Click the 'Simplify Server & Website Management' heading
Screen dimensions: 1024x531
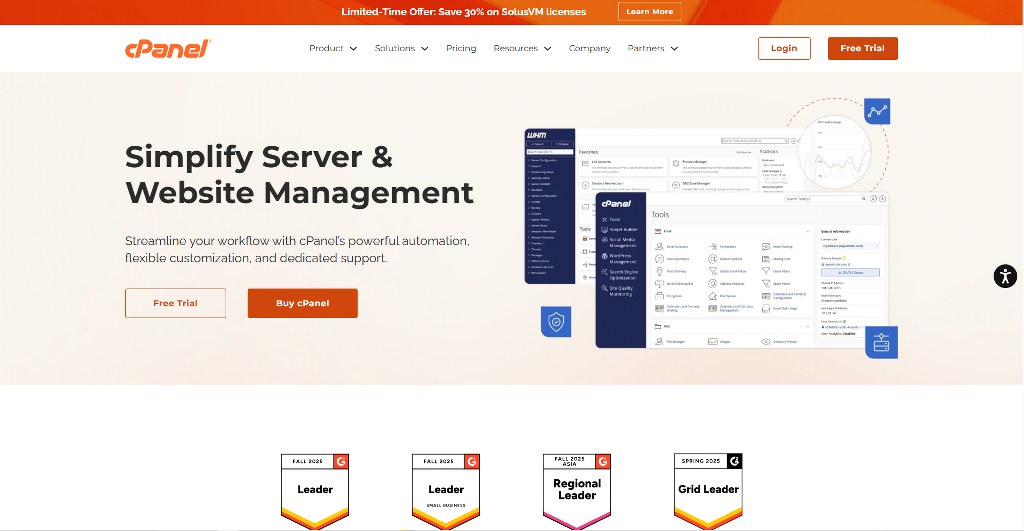pyautogui.click(x=299, y=174)
